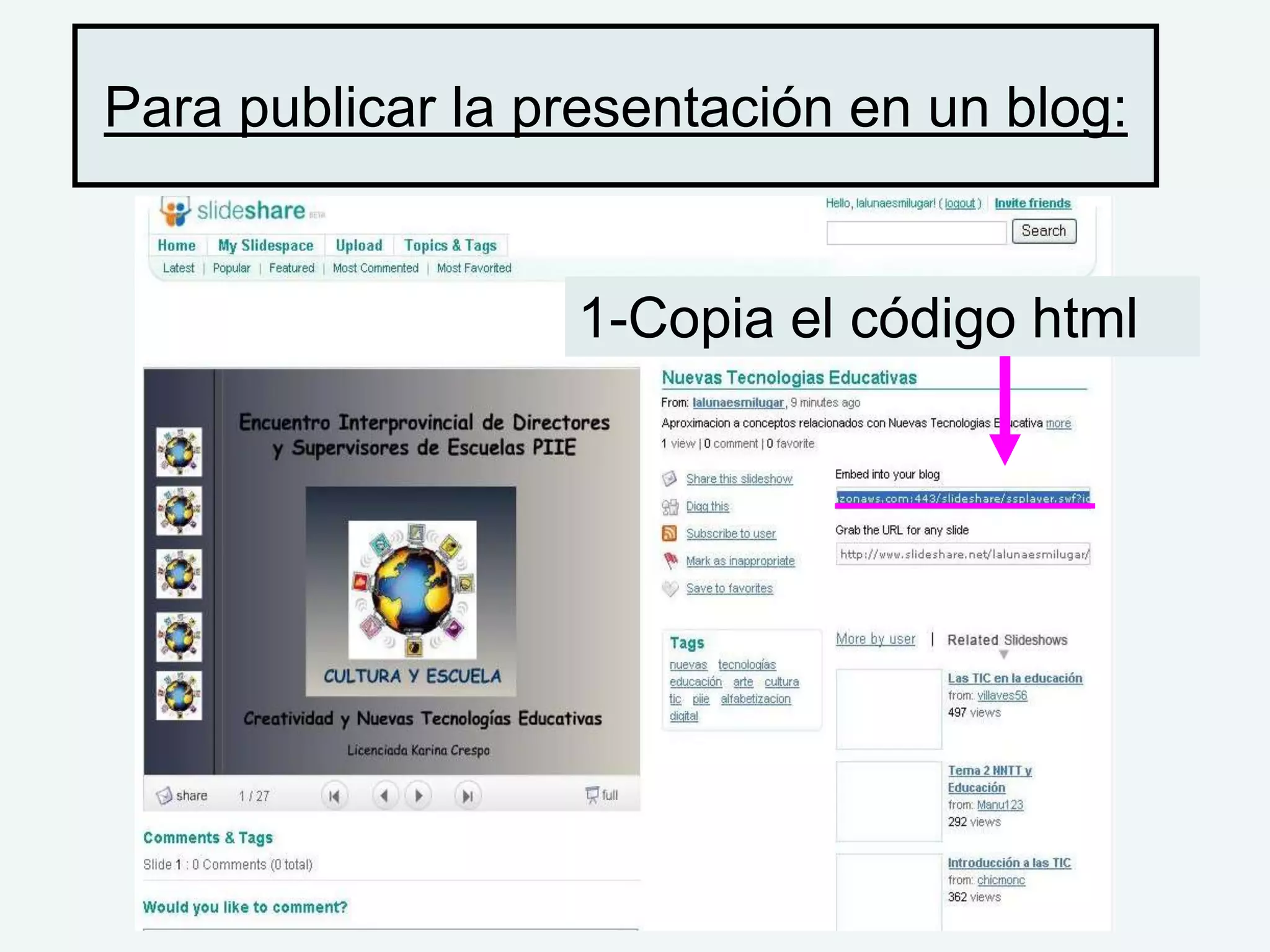1270x952 pixels.
Task: Open the Topics & Tags tab
Action: tap(451, 245)
